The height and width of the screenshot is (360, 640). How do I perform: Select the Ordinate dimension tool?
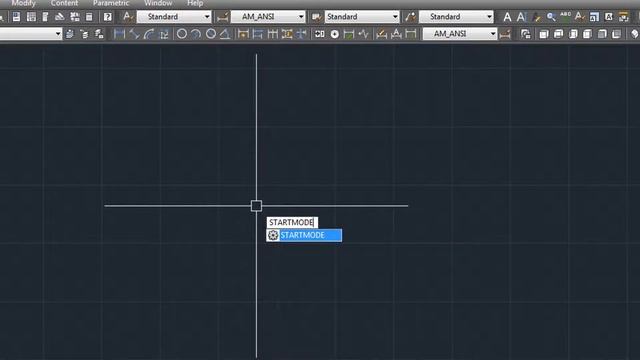point(164,34)
